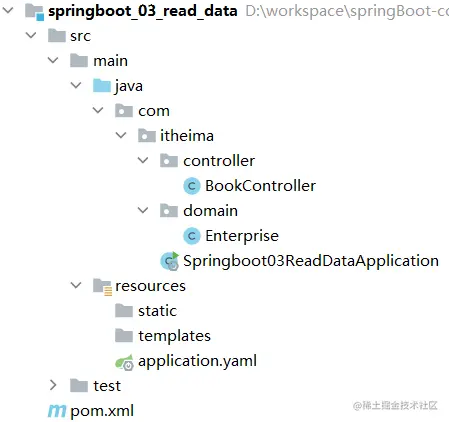Screen dimensions: 449x422
Task: Select the static folder label
Action: point(157,311)
